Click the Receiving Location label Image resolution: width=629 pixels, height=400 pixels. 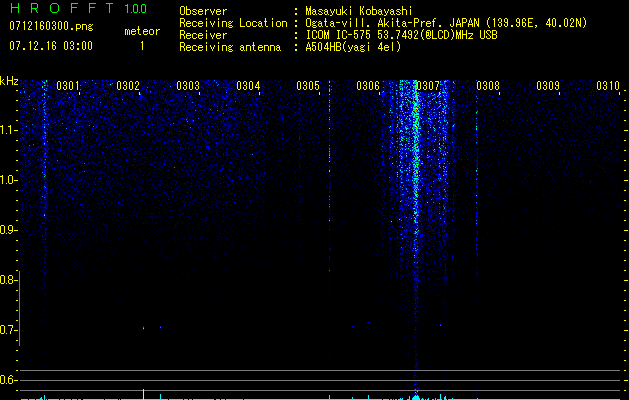pyautogui.click(x=233, y=23)
